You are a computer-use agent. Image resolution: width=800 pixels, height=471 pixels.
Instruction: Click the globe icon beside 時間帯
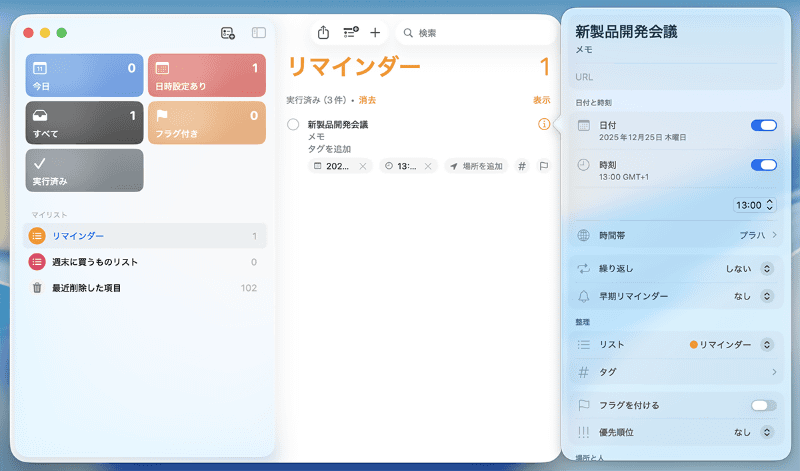click(583, 235)
